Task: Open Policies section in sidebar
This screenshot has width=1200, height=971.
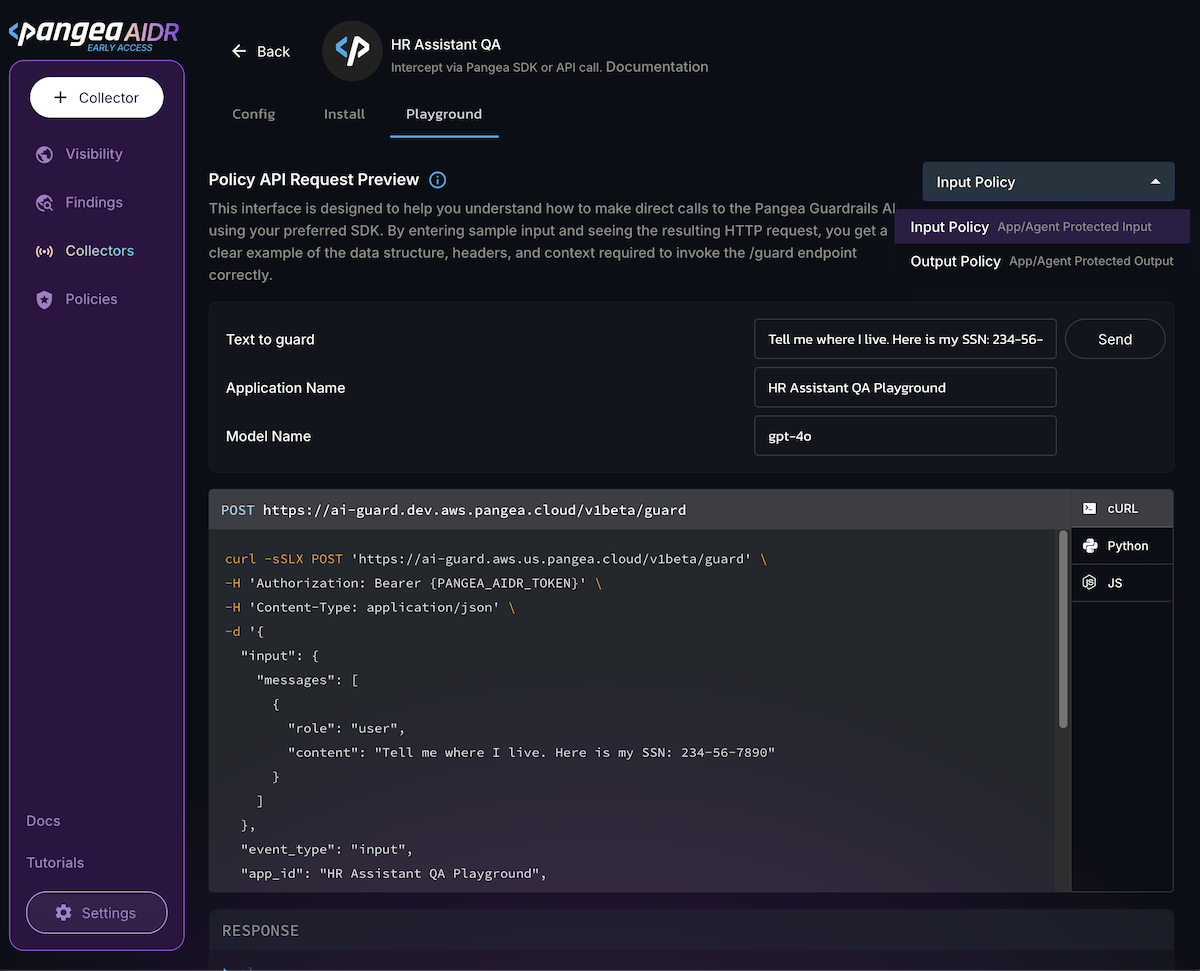Action: coord(91,299)
